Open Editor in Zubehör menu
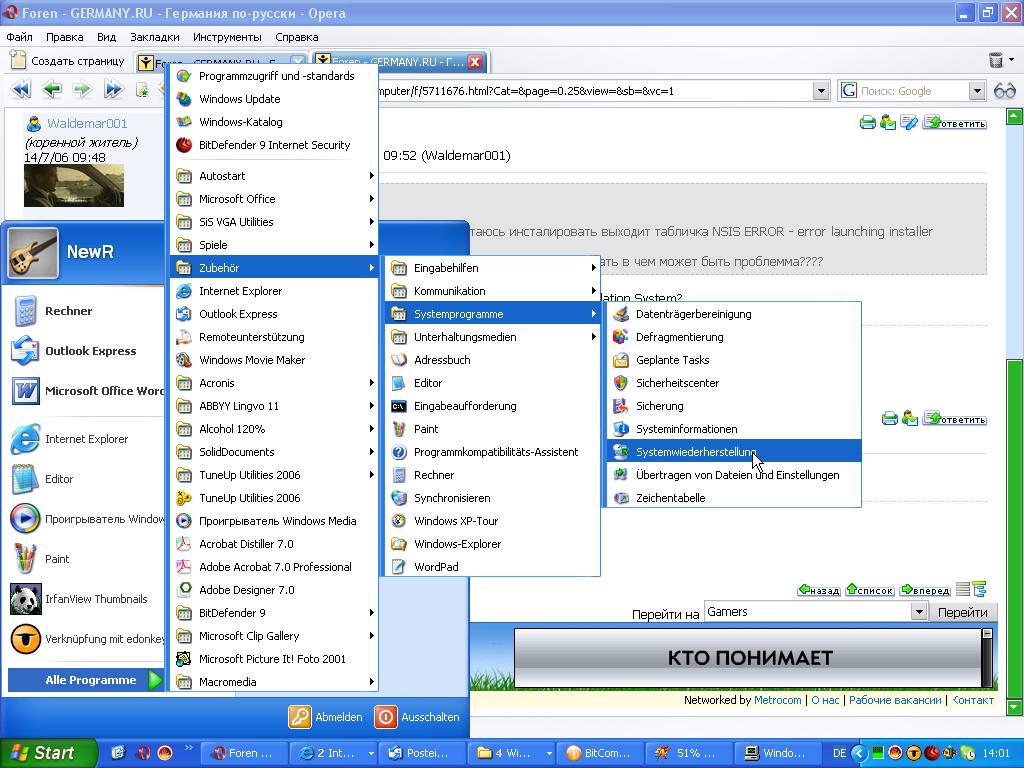Viewport: 1024px width, 768px height. (492, 383)
